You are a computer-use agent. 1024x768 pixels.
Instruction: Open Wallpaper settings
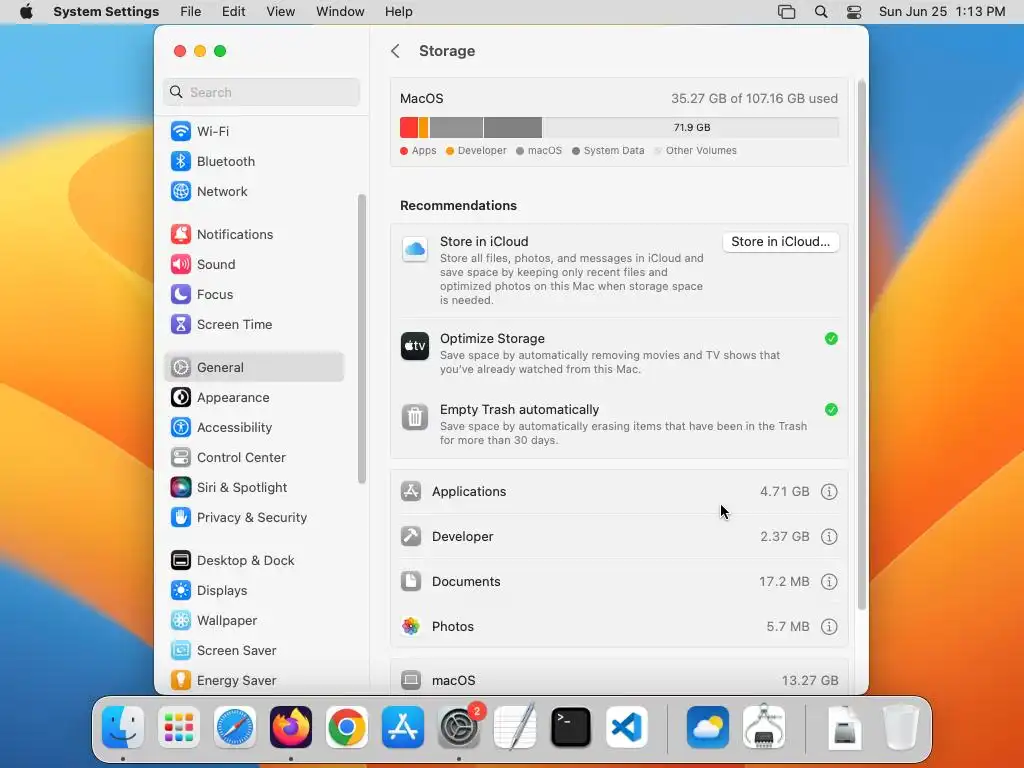255,621
